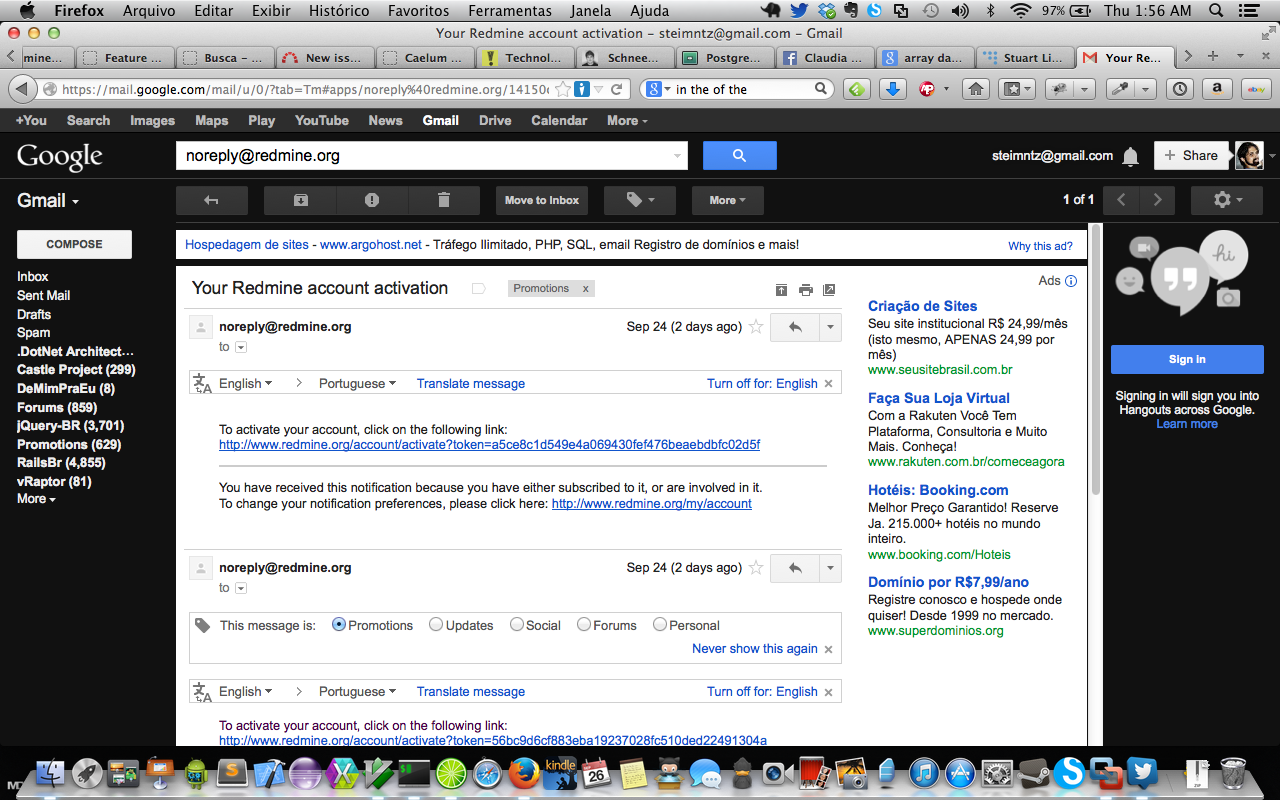Select the Updates category radio button
The image size is (1280, 800).
point(436,625)
